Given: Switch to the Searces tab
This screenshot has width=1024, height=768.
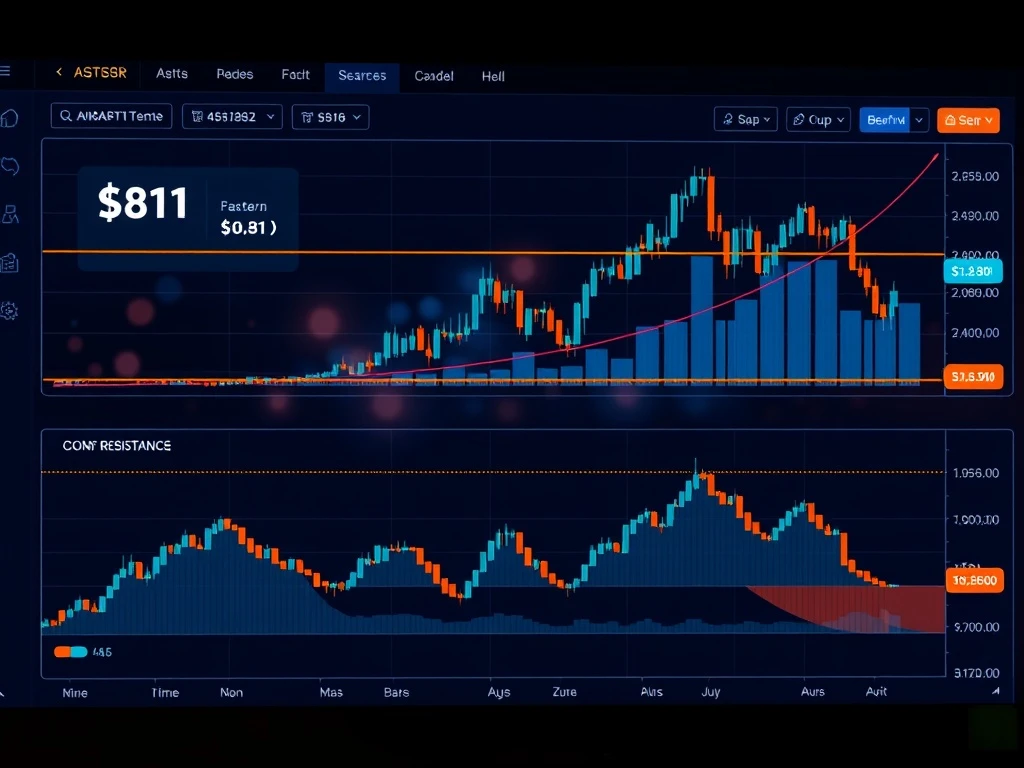Looking at the screenshot, I should point(361,76).
